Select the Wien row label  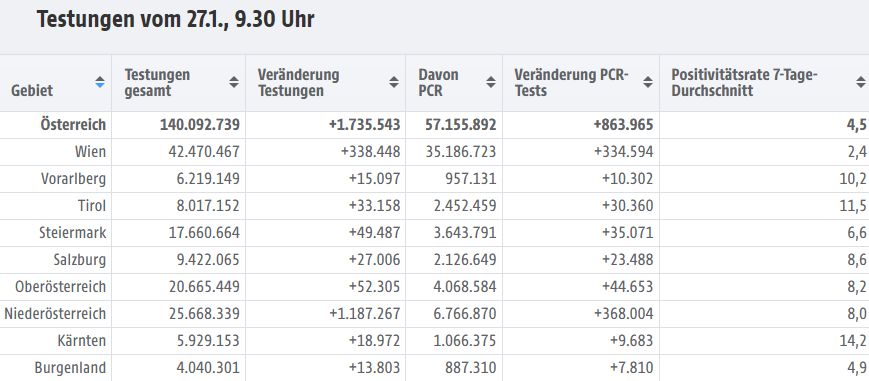(90, 151)
